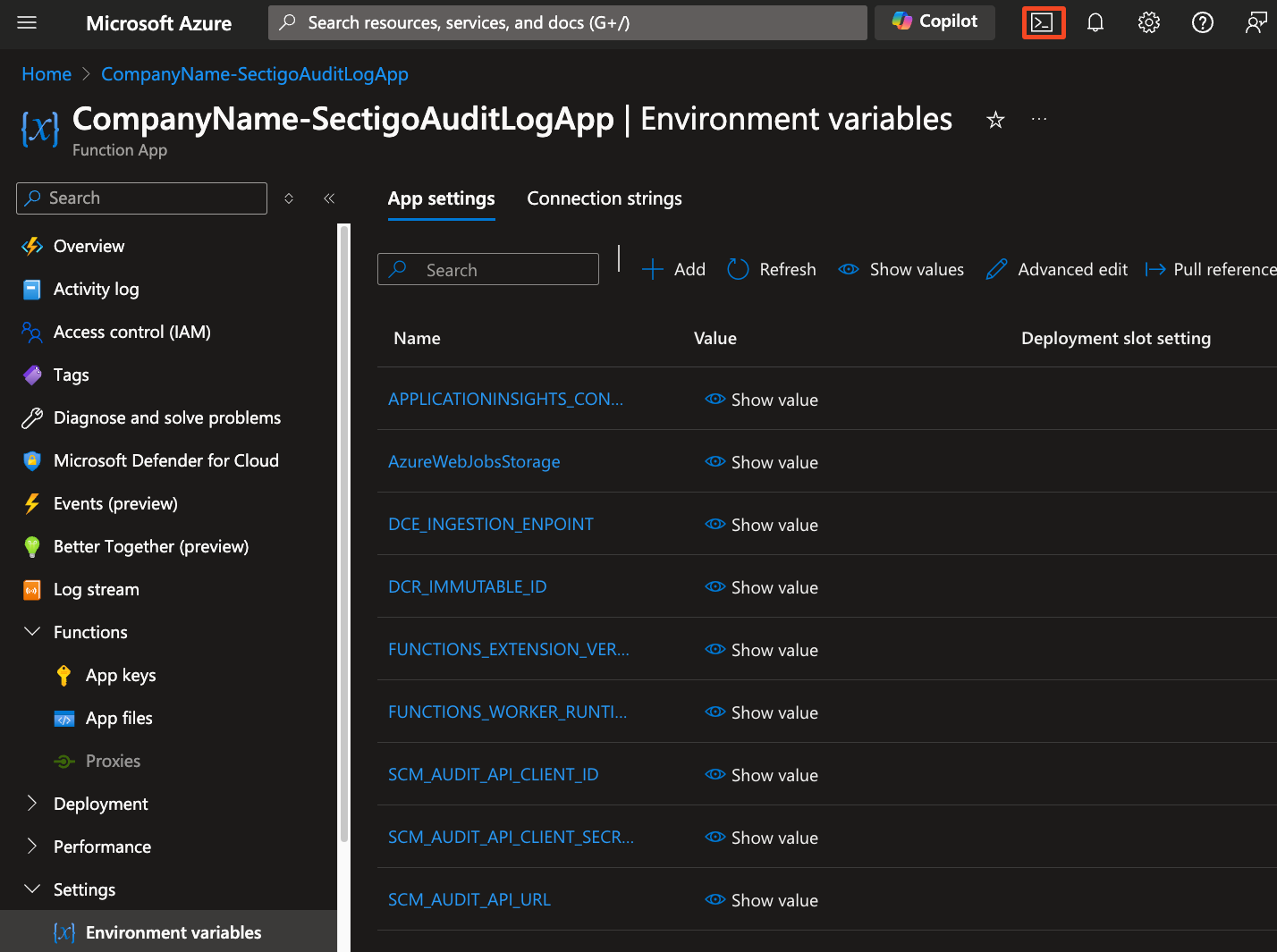Click the App keys key icon
The width and height of the screenshot is (1277, 952).
pos(63,675)
